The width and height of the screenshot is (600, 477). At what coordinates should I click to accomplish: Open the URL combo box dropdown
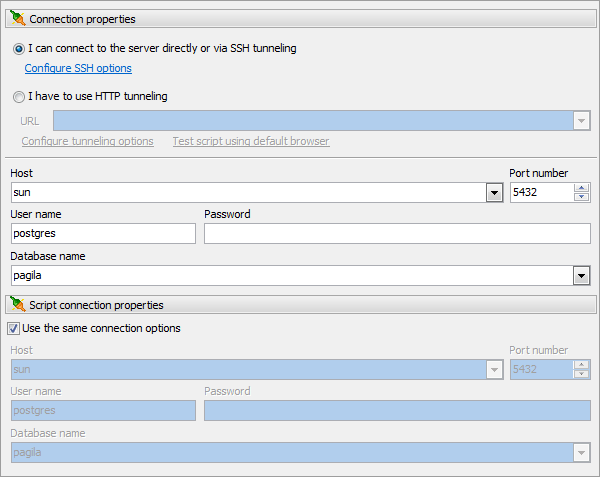pyautogui.click(x=581, y=121)
